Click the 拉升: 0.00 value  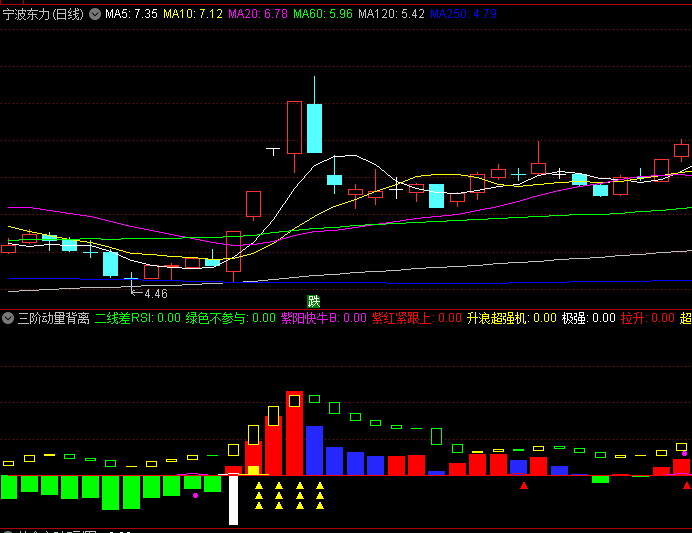[x=648, y=318]
